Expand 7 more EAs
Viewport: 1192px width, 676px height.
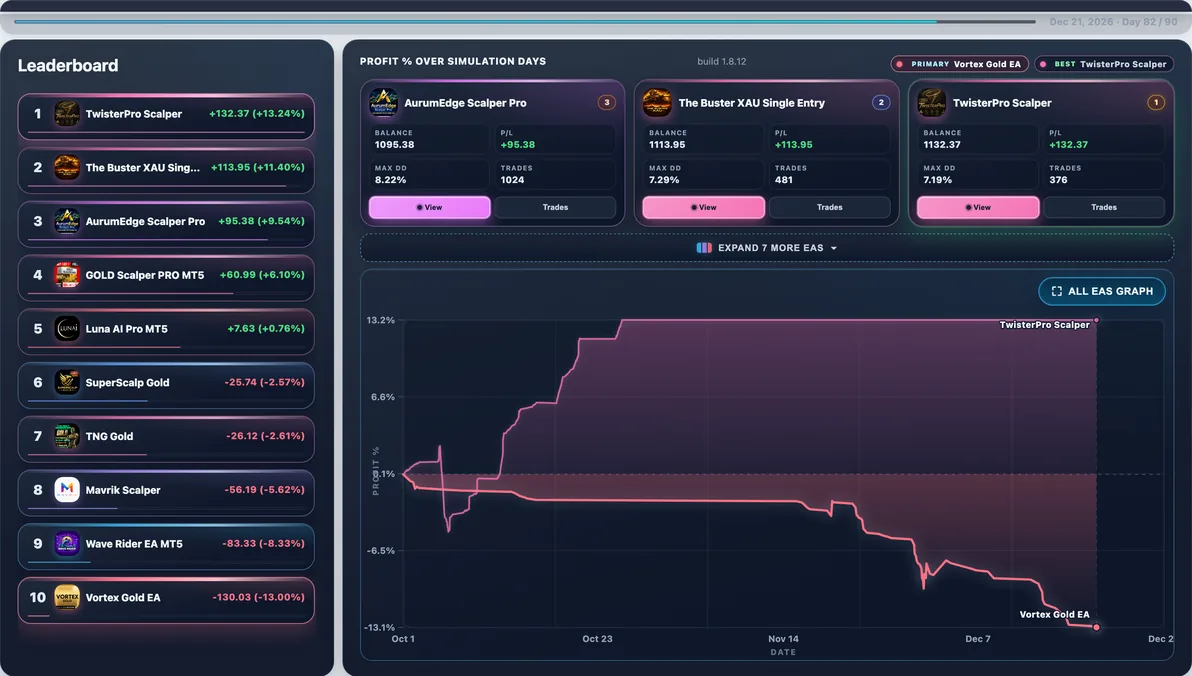(x=767, y=248)
